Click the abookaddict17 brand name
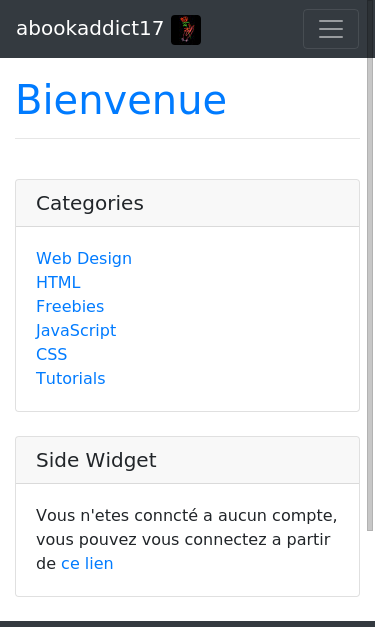375x627 pixels. pos(90,29)
